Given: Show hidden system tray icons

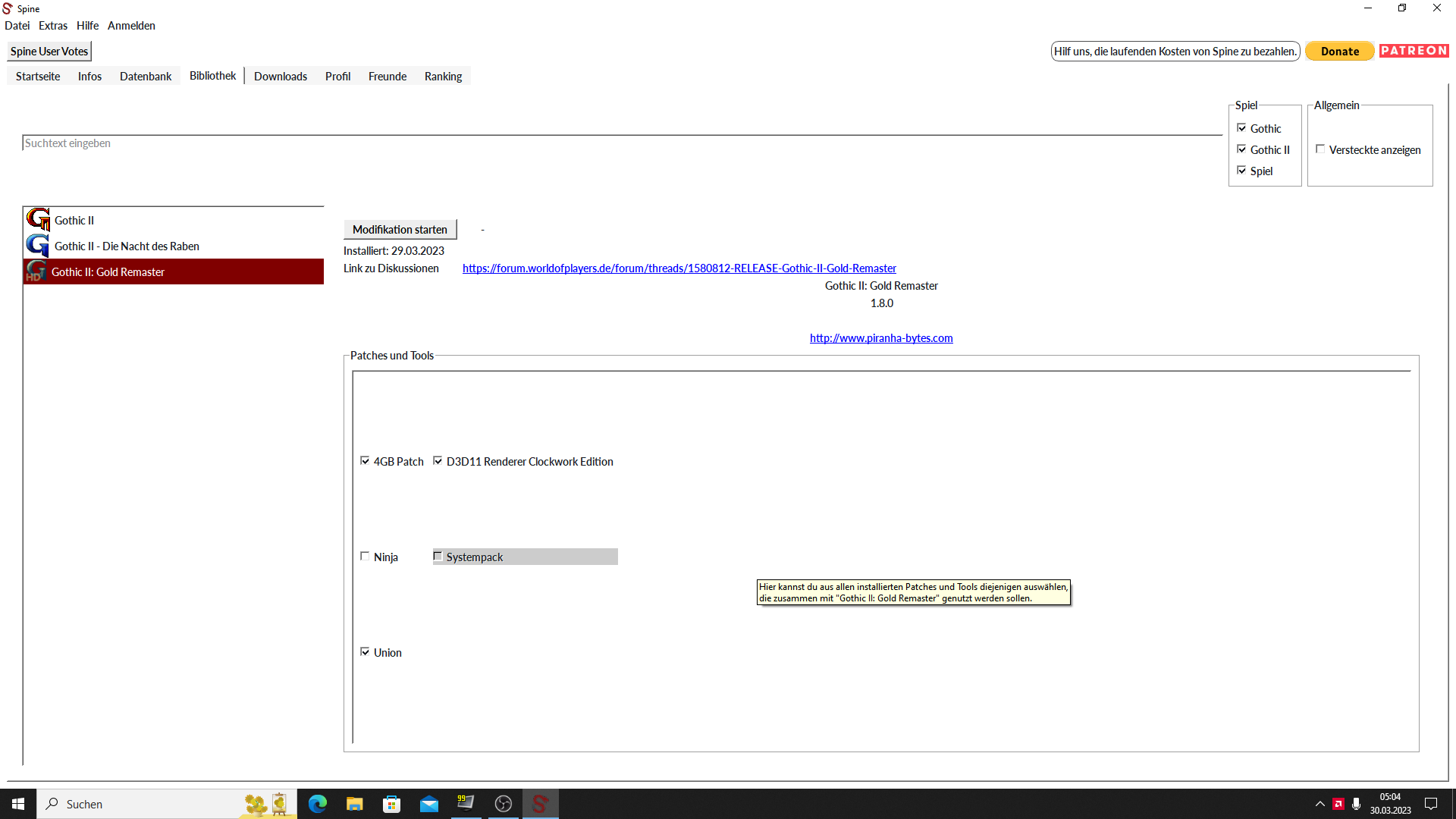Looking at the screenshot, I should [x=1320, y=804].
